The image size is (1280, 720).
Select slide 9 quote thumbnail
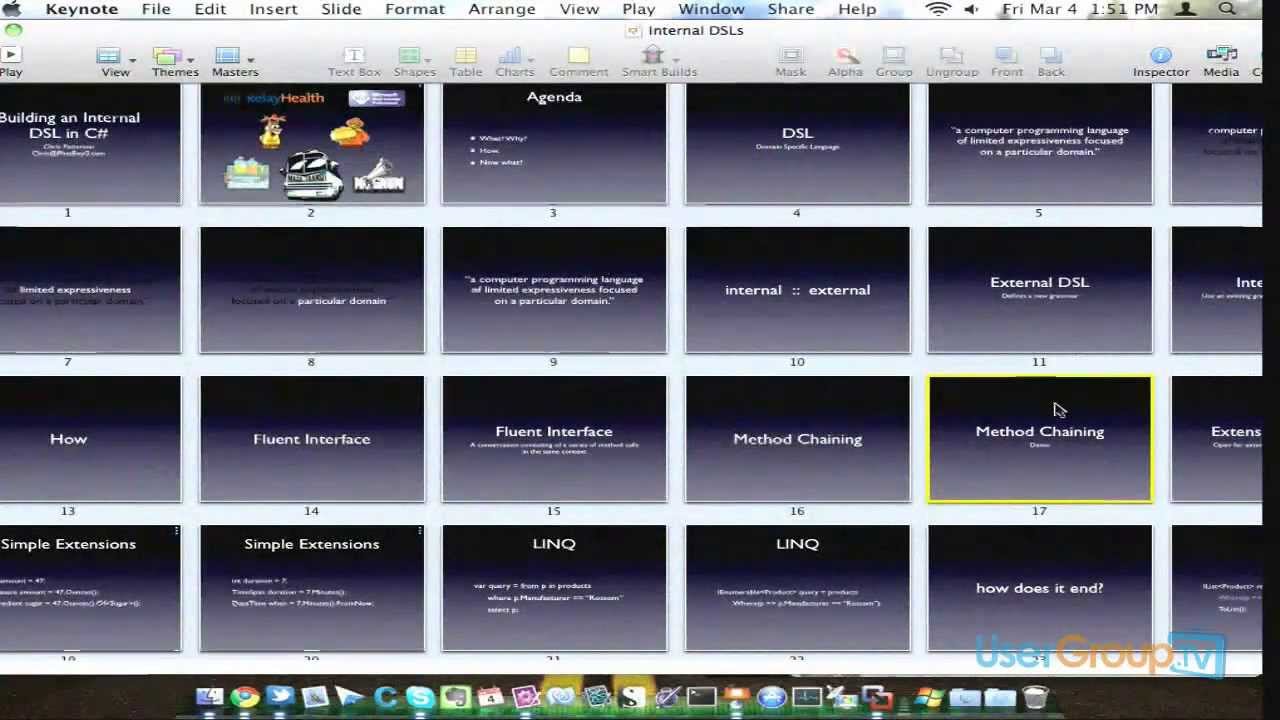[554, 290]
